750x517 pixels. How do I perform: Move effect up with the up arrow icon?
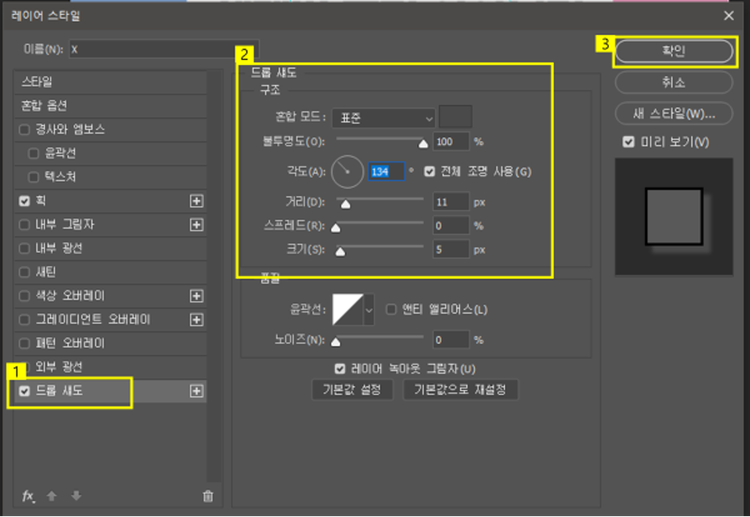(52, 496)
